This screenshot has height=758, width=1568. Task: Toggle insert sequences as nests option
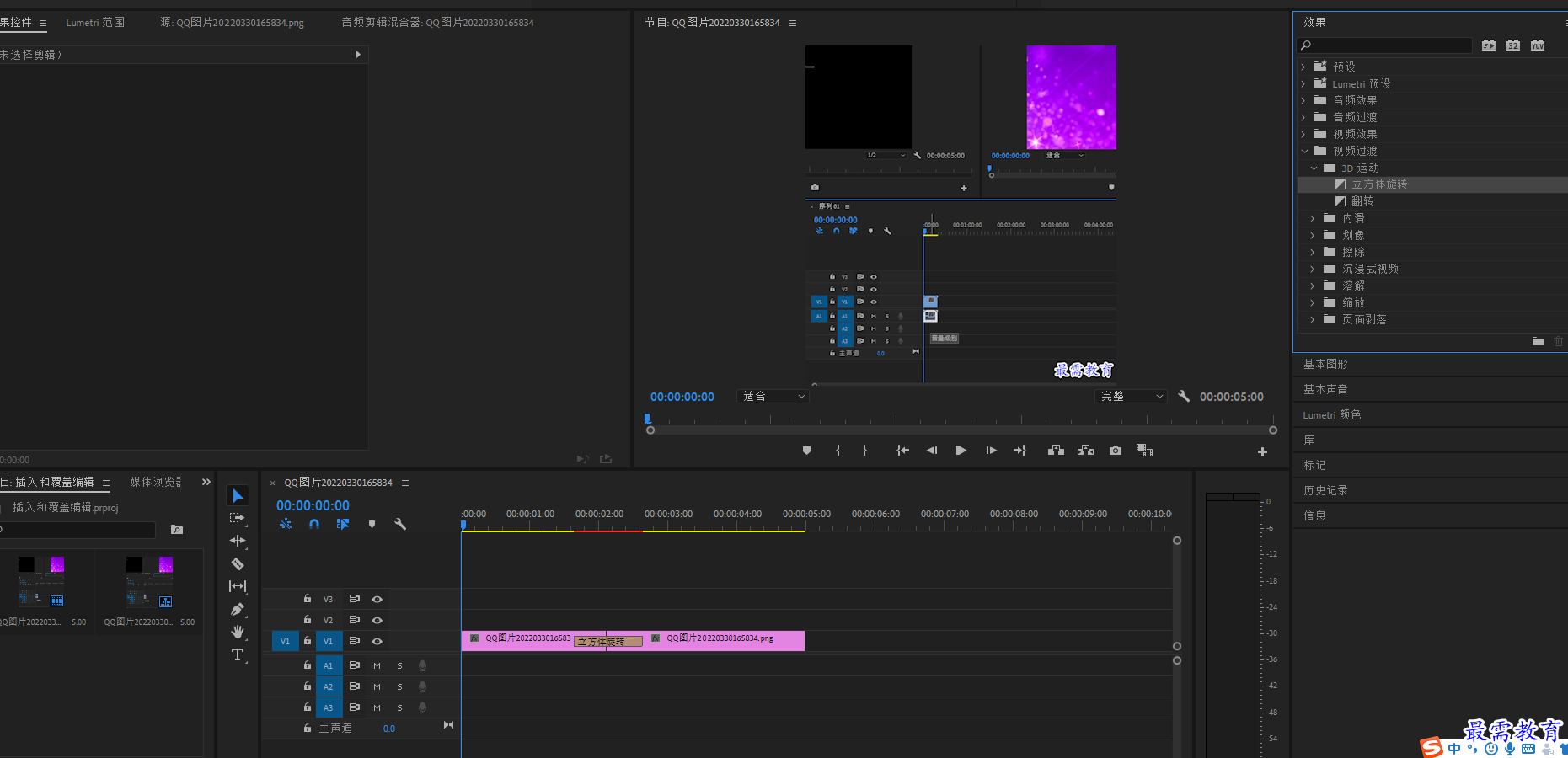tap(286, 524)
